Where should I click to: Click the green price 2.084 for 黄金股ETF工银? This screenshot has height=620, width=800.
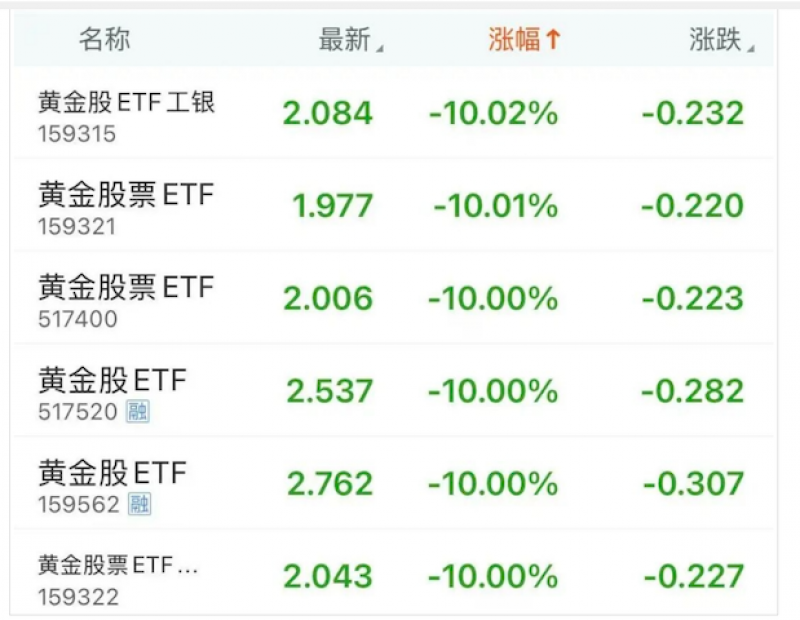(x=331, y=112)
